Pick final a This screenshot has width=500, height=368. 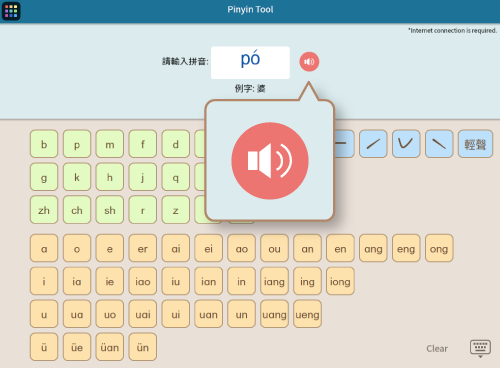[44, 248]
